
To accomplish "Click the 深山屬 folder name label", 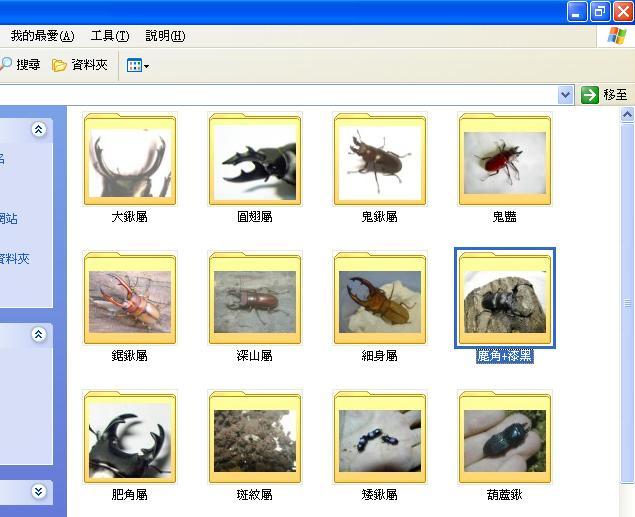I will [x=255, y=356].
